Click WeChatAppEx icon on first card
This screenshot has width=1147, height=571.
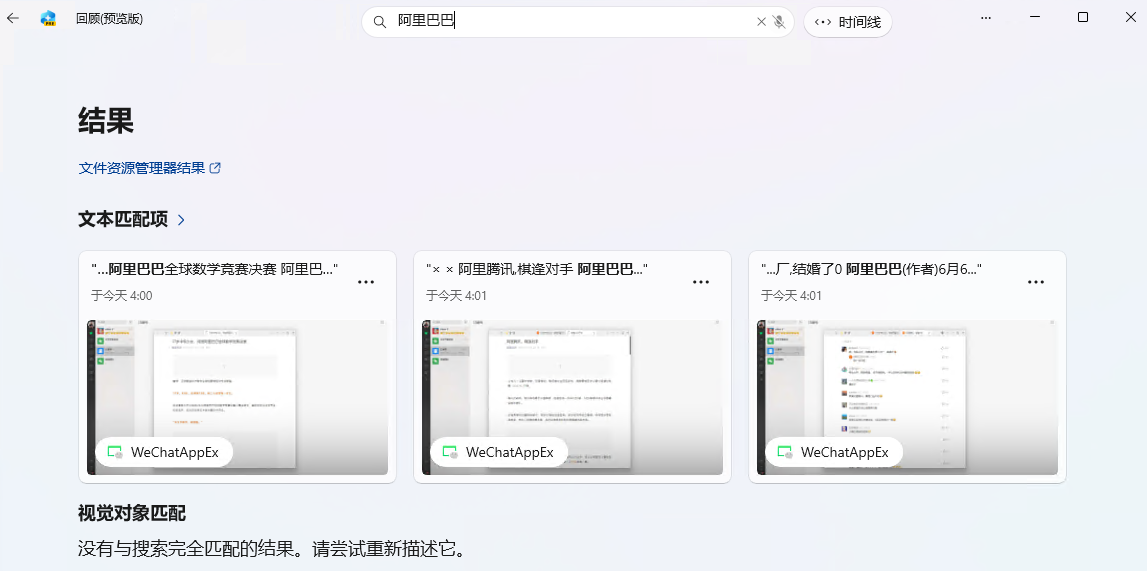(x=115, y=452)
